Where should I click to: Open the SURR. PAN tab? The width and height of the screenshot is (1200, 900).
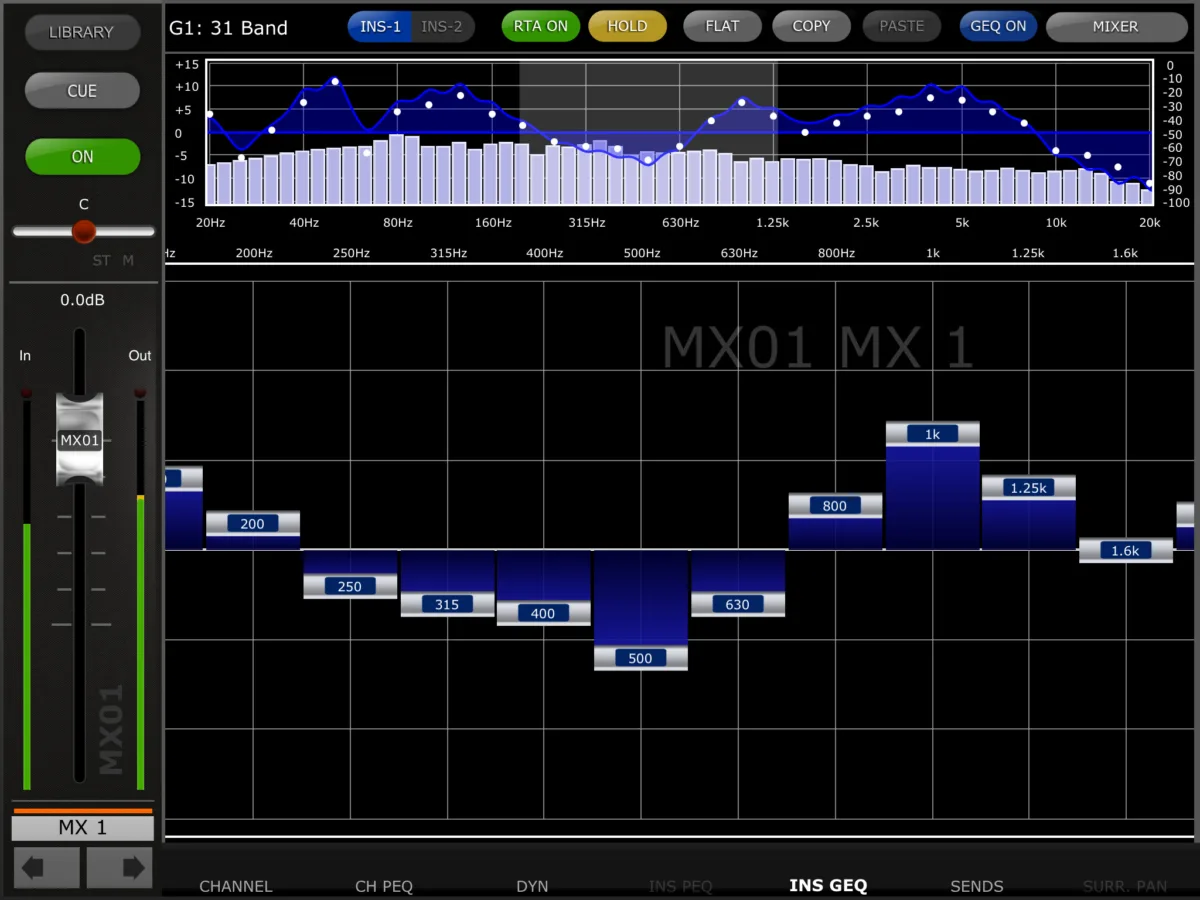pos(1125,886)
